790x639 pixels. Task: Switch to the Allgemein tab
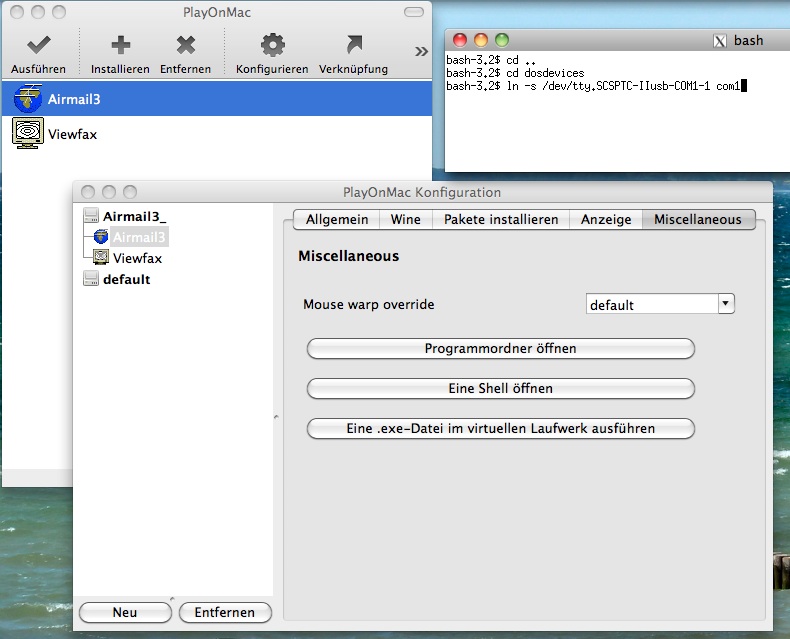coord(337,219)
